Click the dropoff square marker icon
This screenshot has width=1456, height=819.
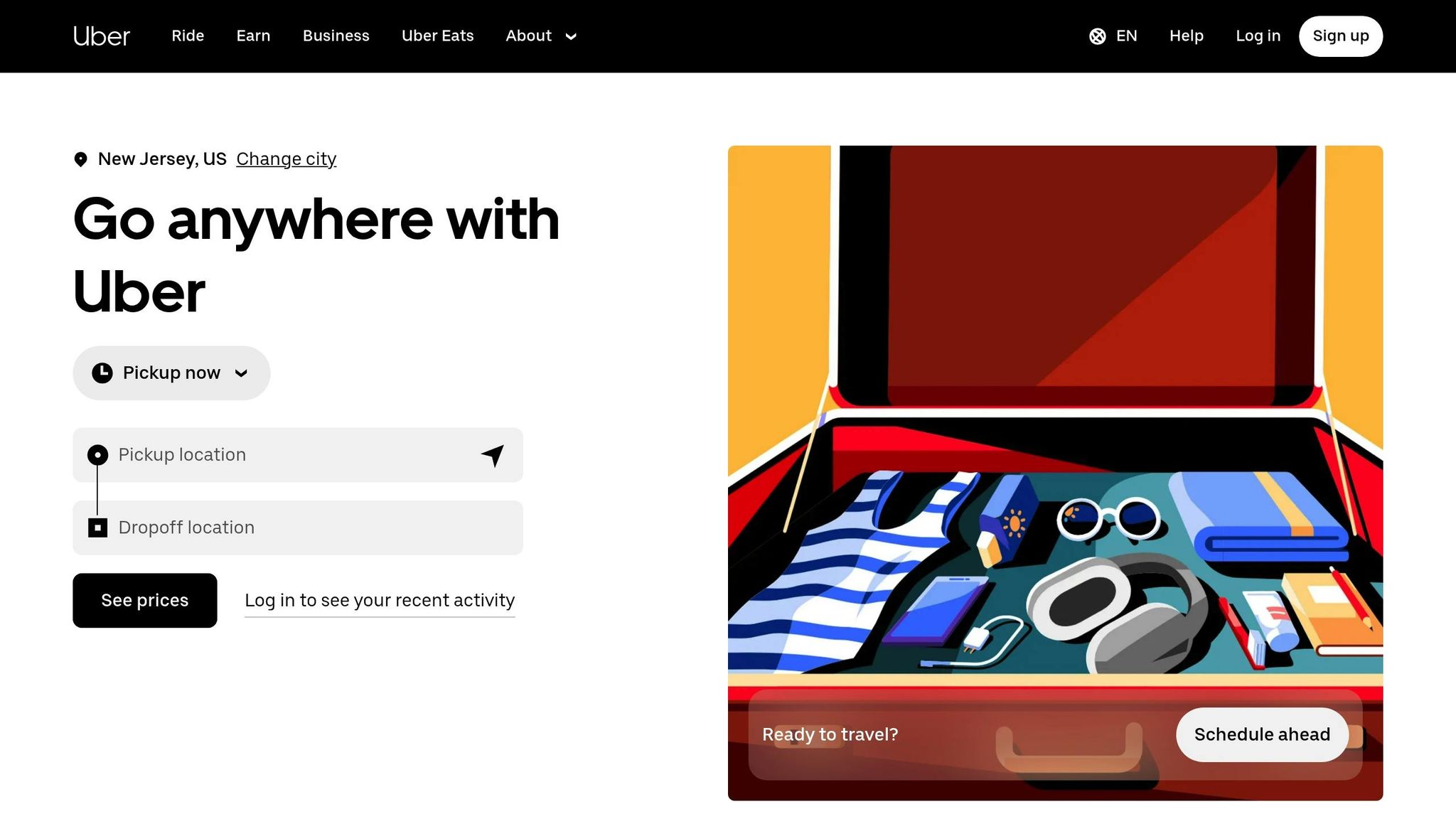click(97, 528)
